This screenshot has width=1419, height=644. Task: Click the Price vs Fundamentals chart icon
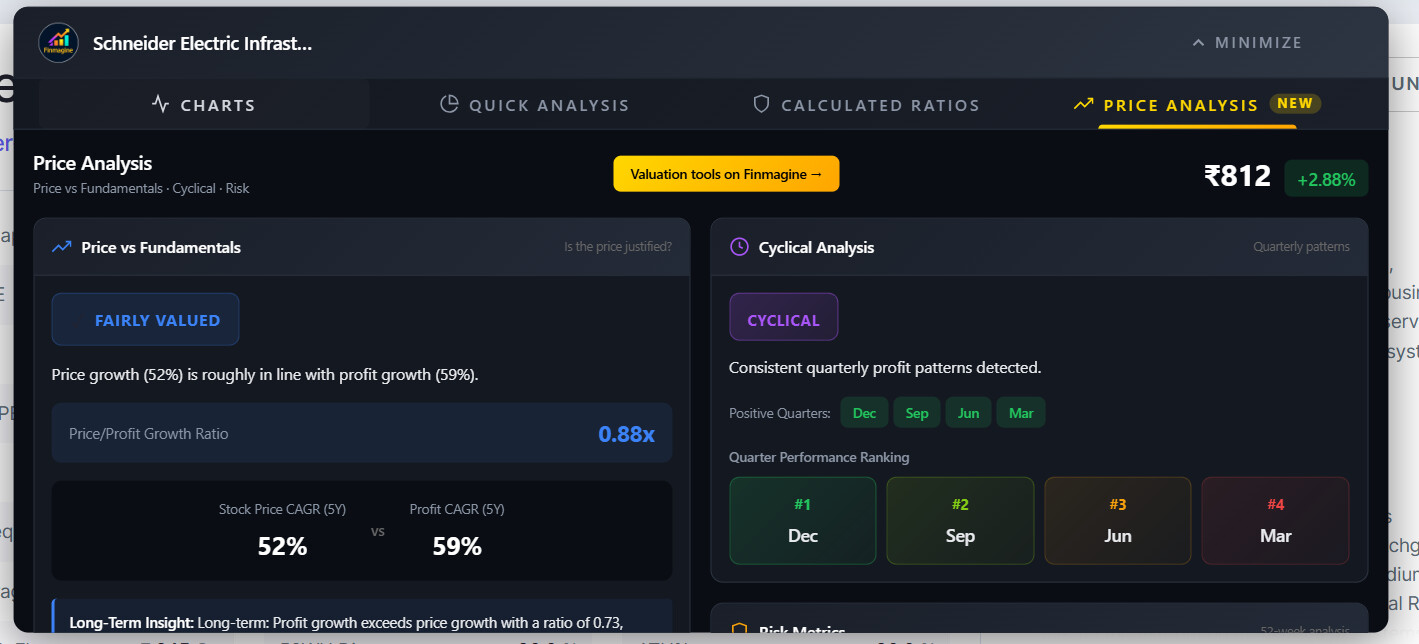click(x=62, y=247)
